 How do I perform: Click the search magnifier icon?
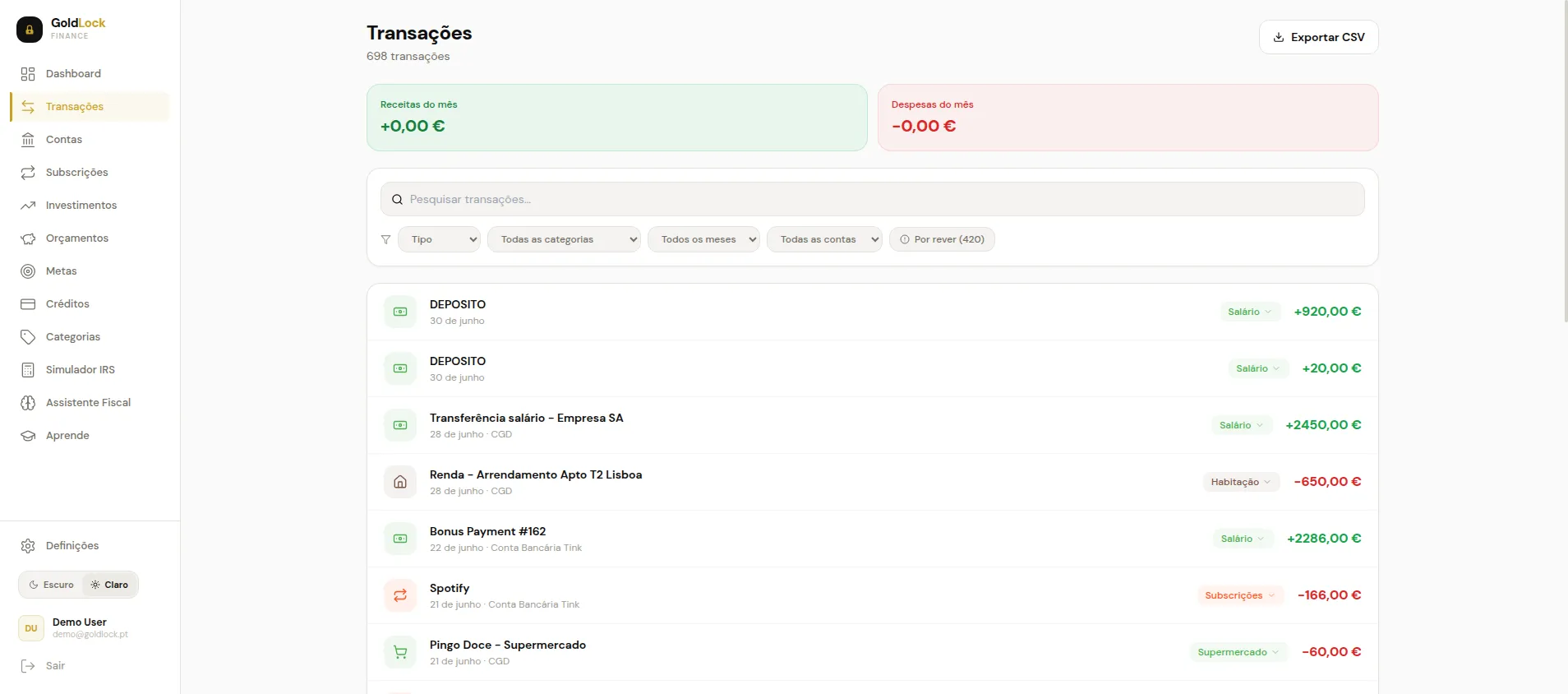397,199
